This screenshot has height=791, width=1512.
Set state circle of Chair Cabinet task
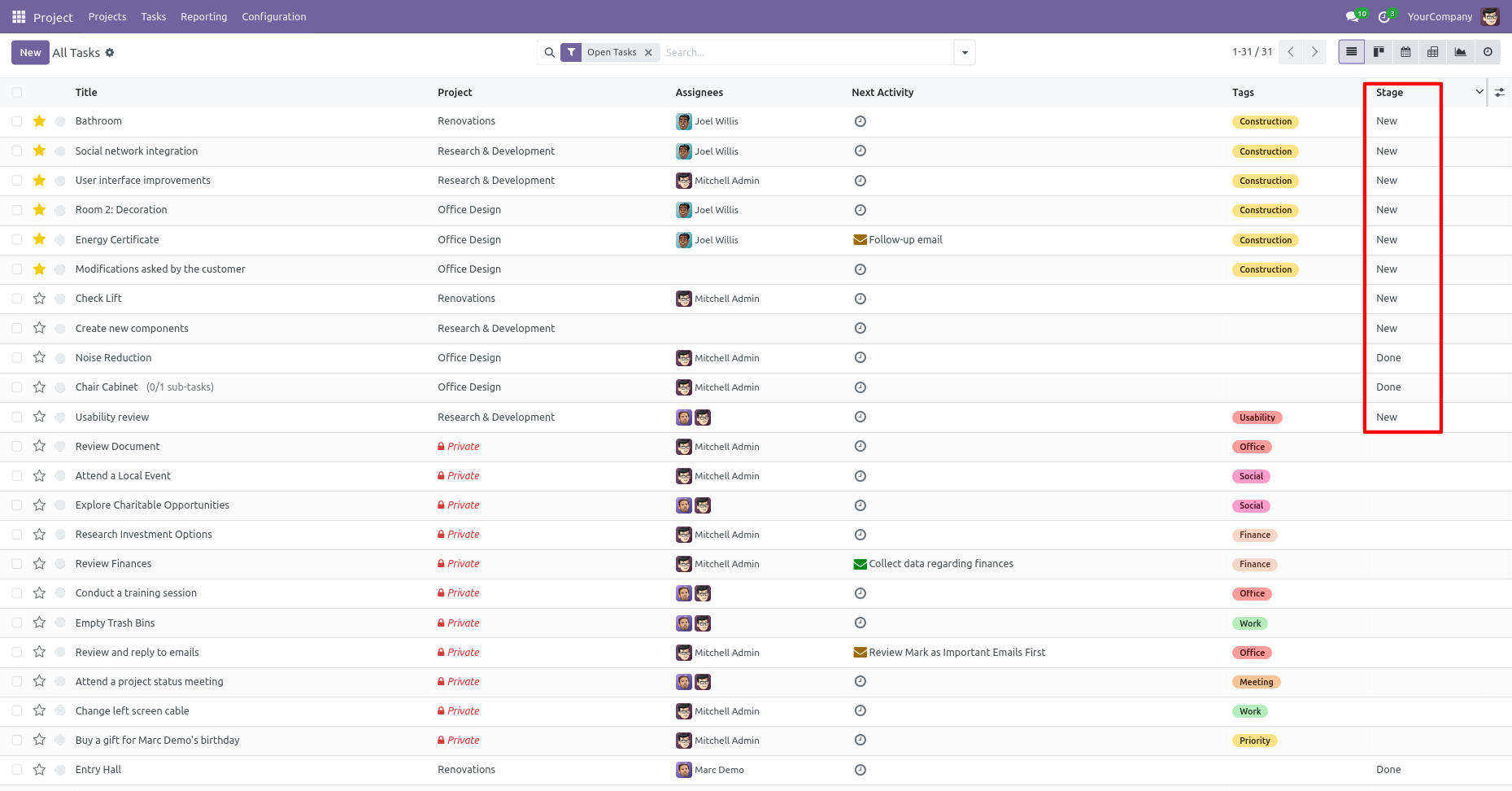60,387
